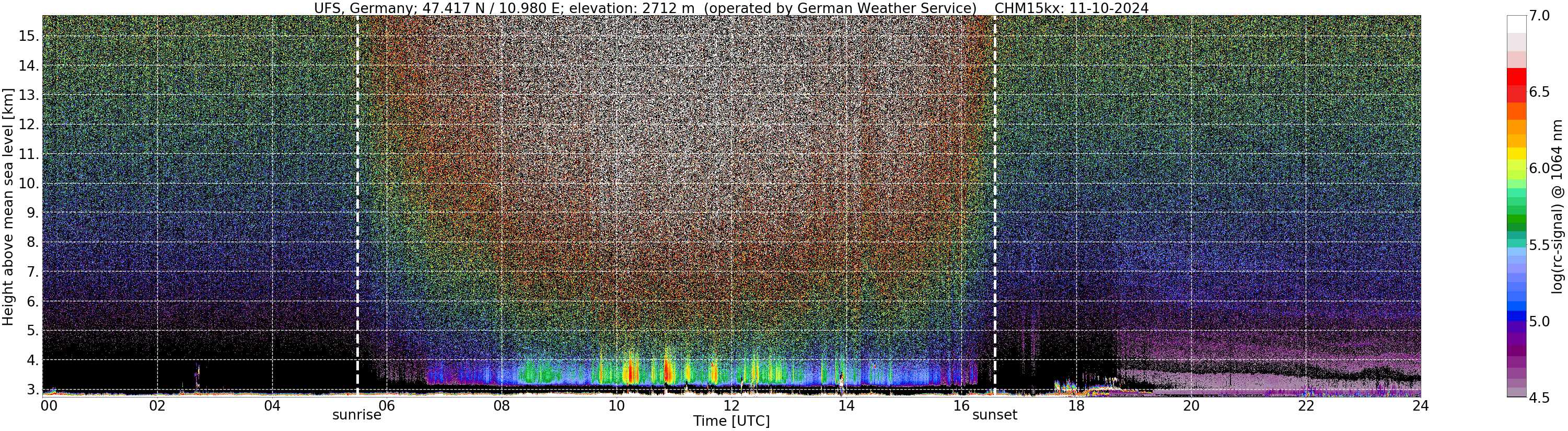Click the strong red backscatter streak near 11 UTC
The width and height of the screenshot is (1568, 431).
coord(668,369)
